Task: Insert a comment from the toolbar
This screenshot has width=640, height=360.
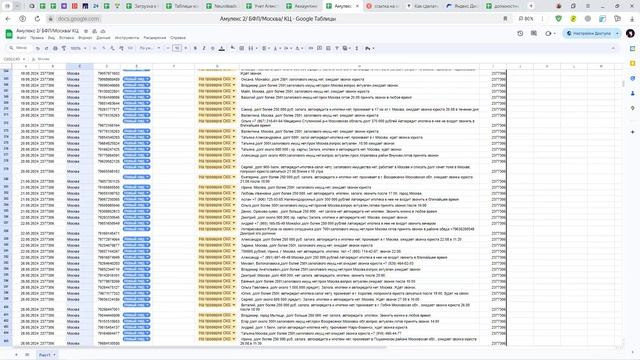Action: tap(320, 48)
